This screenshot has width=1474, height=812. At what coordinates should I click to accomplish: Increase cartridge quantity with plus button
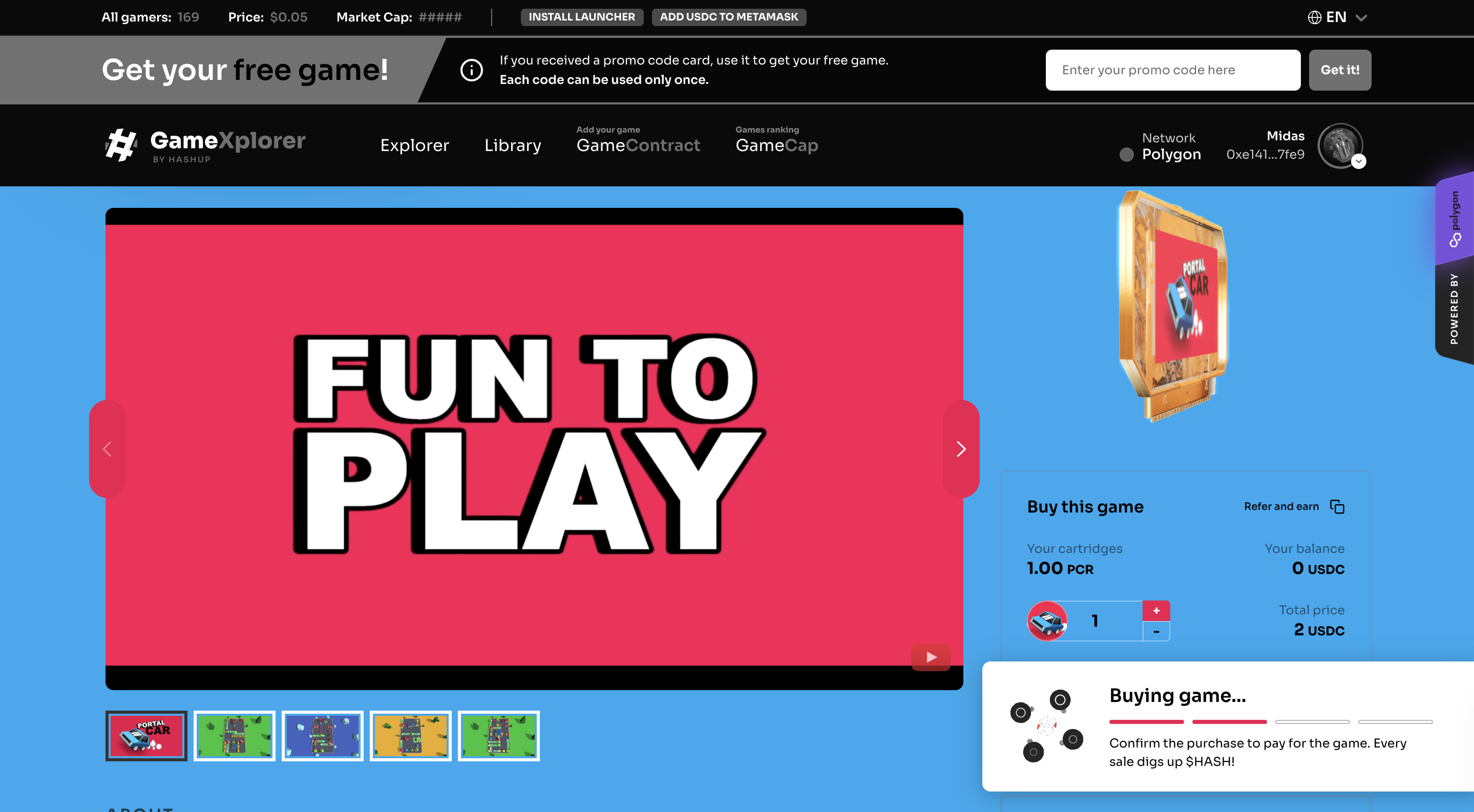coord(1156,611)
